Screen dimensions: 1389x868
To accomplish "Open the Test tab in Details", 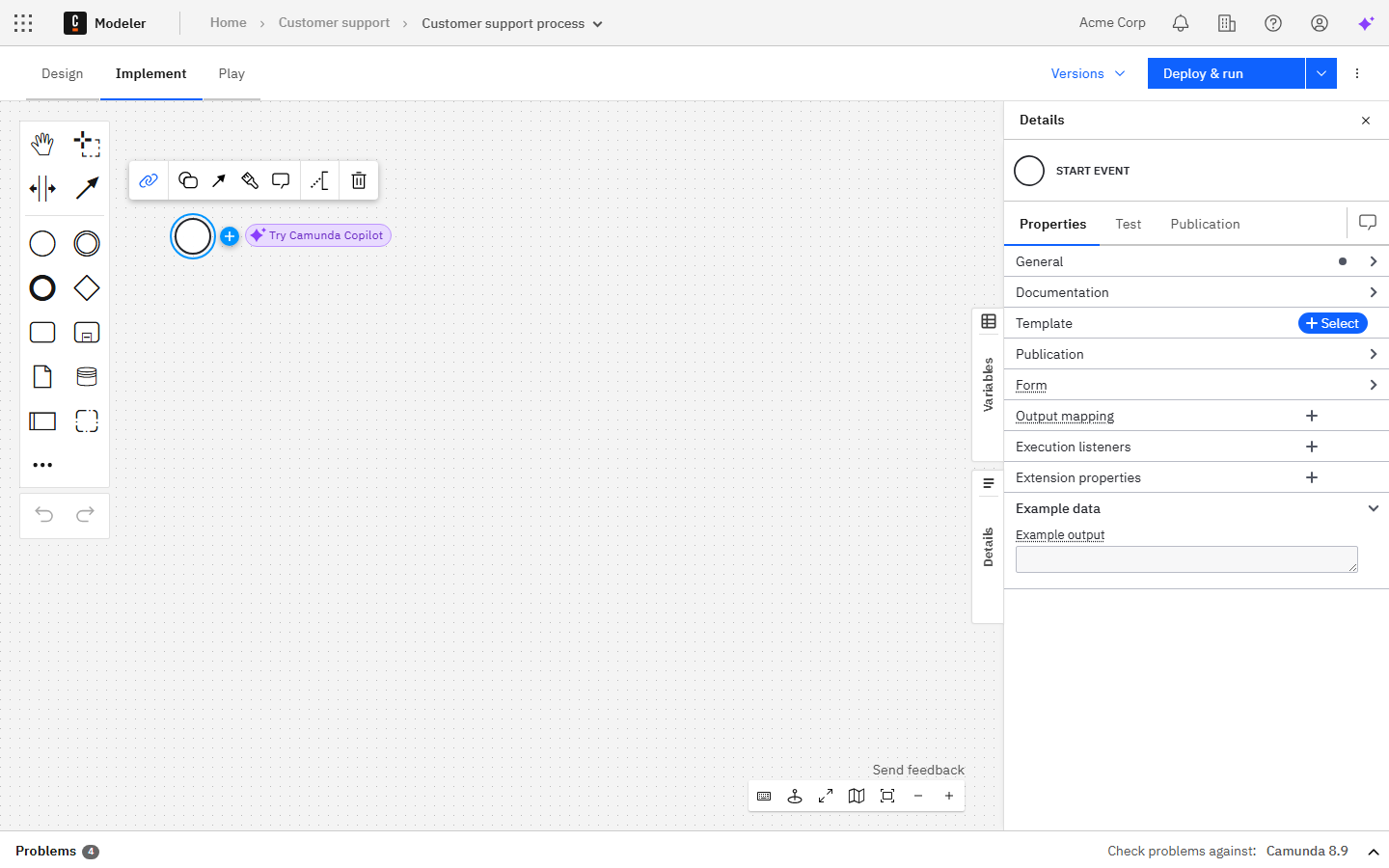I will (x=1128, y=224).
